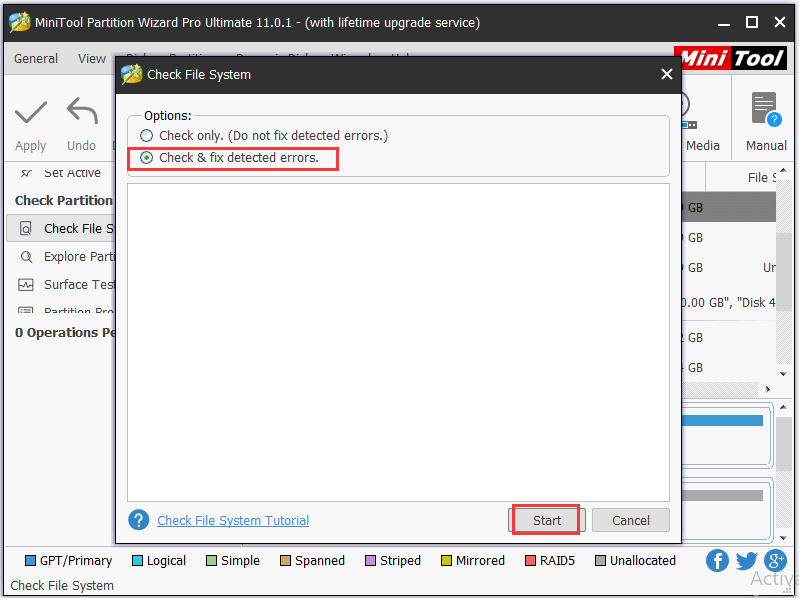Screen dimensions: 799x598
Task: Click the blue help question icon
Action: [139, 520]
